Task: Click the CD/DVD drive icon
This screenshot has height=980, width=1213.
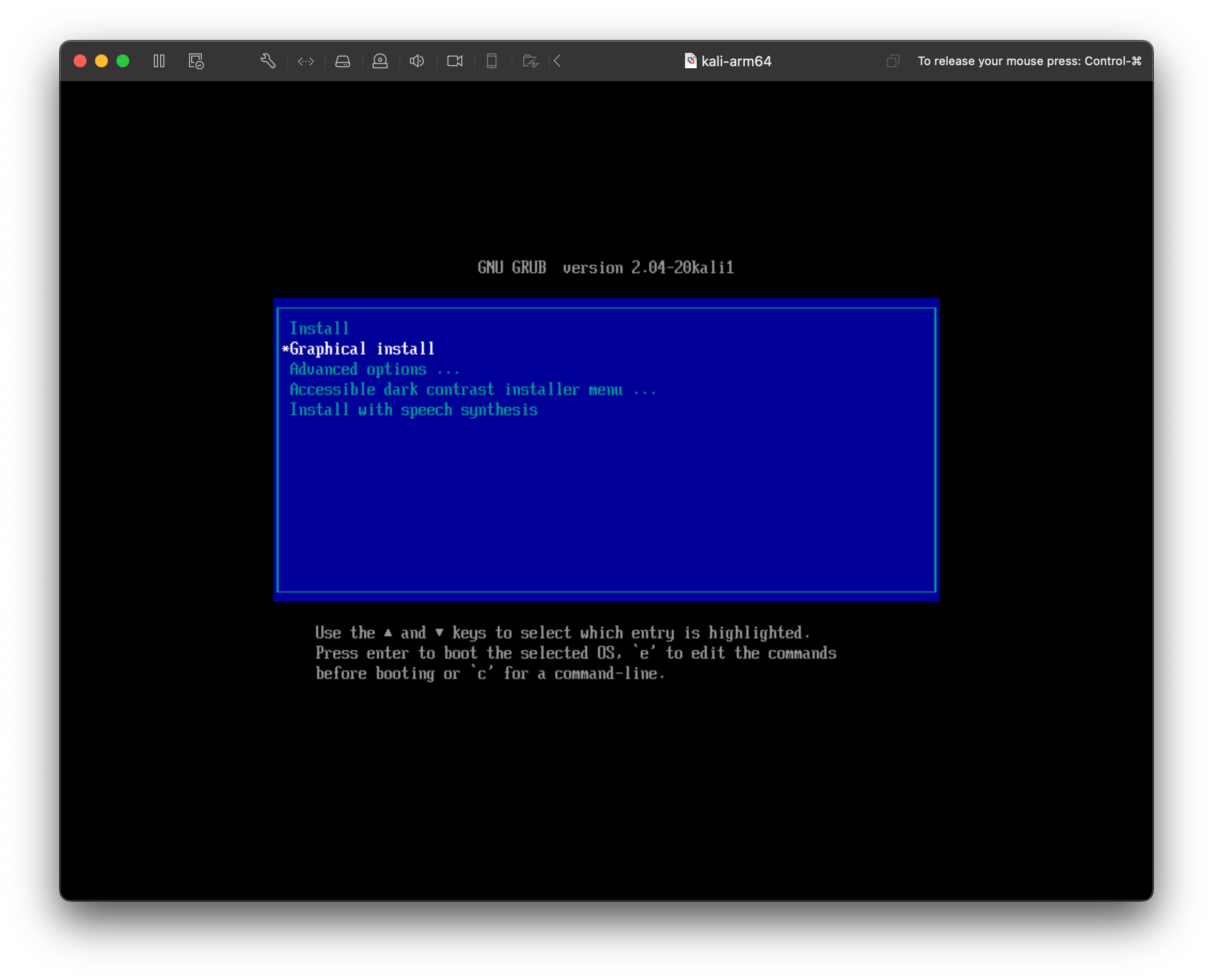Action: pyautogui.click(x=380, y=61)
